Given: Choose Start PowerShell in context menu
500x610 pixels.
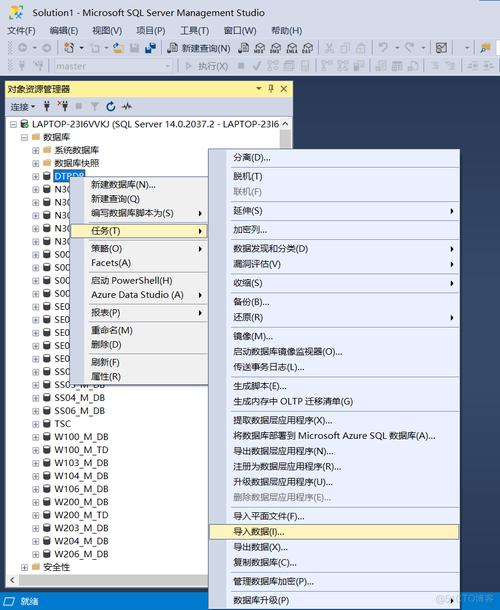Looking at the screenshot, I should click(140, 280).
